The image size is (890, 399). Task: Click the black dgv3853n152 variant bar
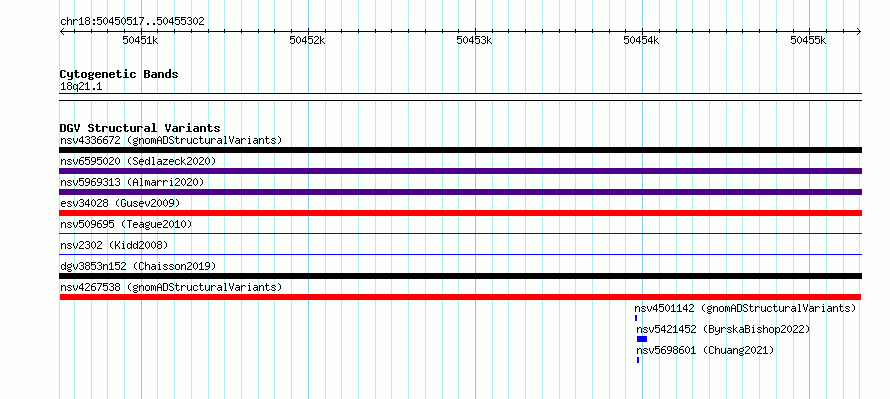click(460, 276)
